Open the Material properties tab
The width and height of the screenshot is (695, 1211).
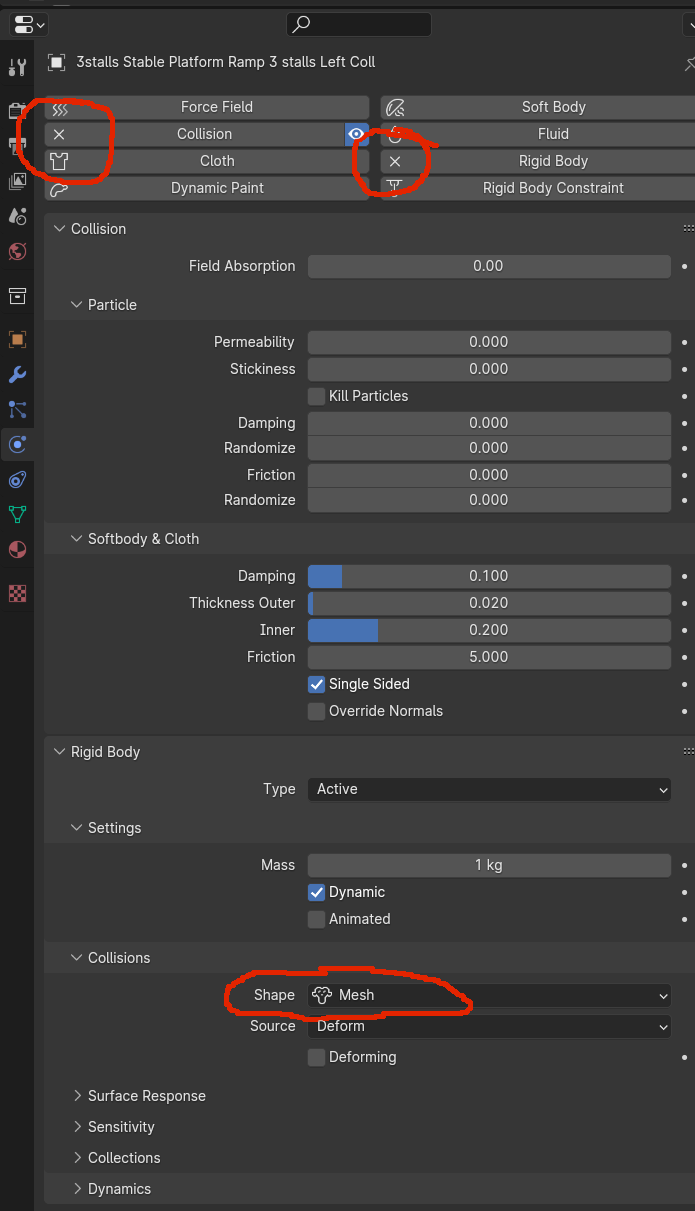(17, 550)
